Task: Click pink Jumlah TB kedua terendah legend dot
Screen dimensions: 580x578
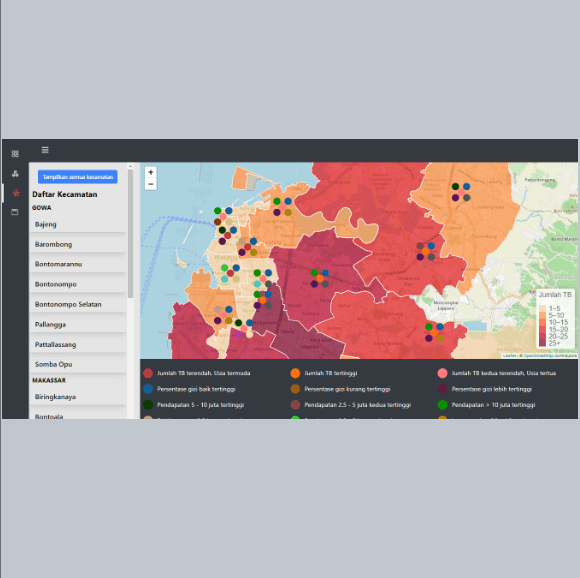Action: 442,373
